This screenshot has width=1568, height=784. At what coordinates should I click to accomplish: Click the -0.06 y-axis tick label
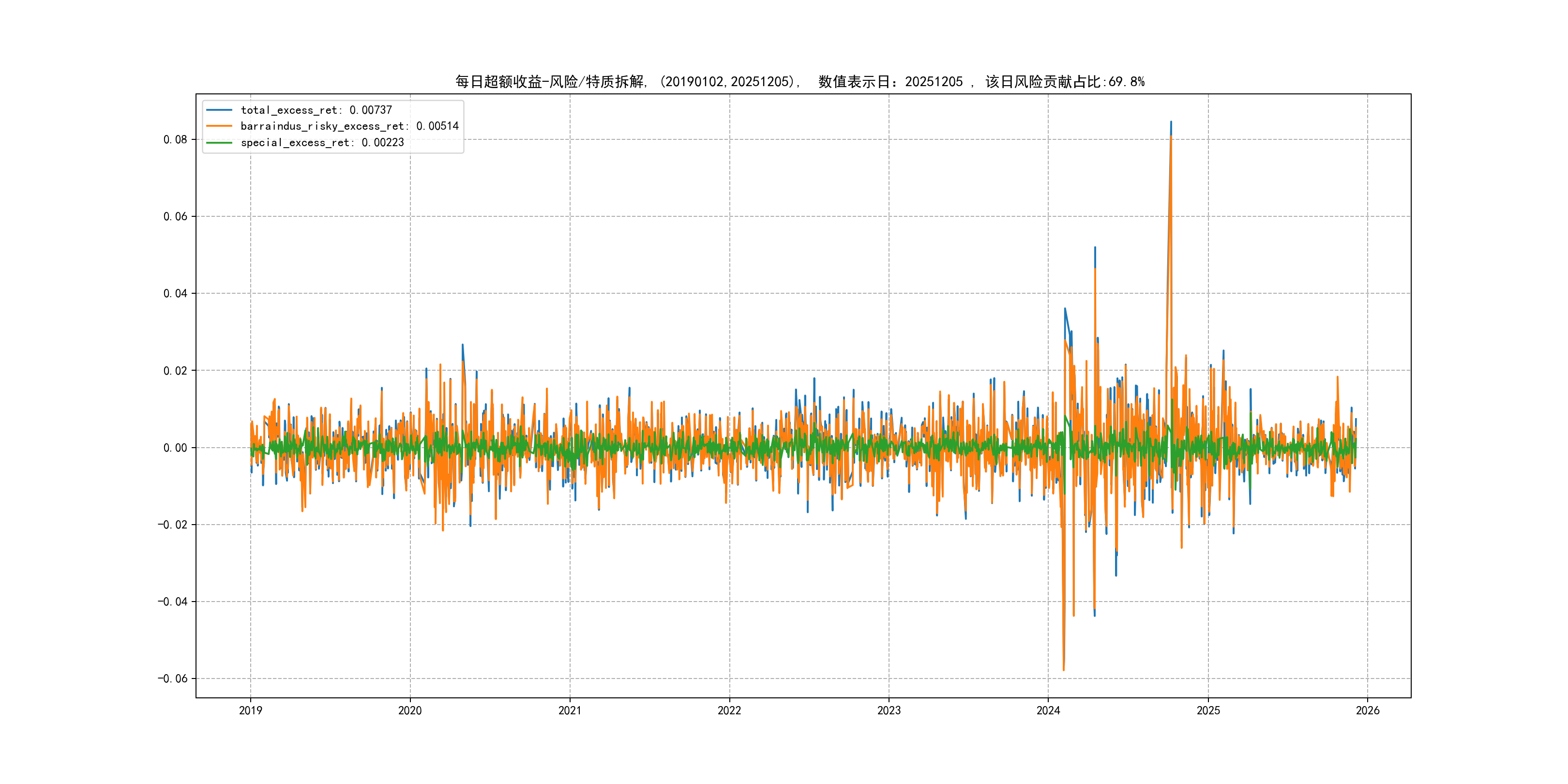click(172, 678)
